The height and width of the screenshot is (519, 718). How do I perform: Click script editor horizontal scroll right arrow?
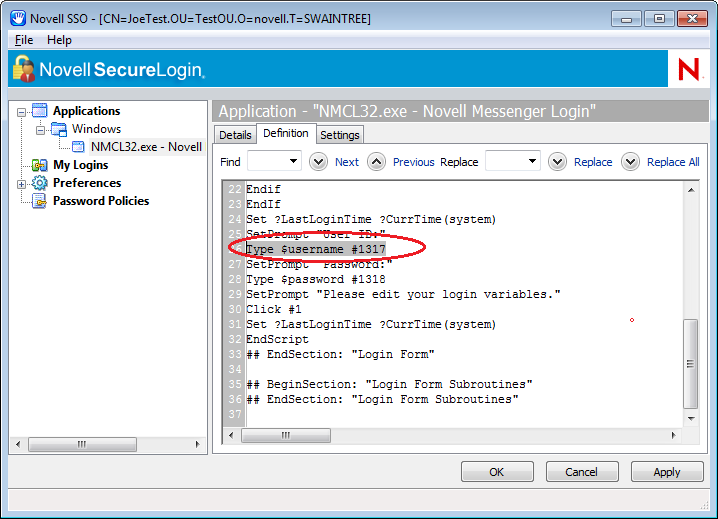click(x=673, y=435)
